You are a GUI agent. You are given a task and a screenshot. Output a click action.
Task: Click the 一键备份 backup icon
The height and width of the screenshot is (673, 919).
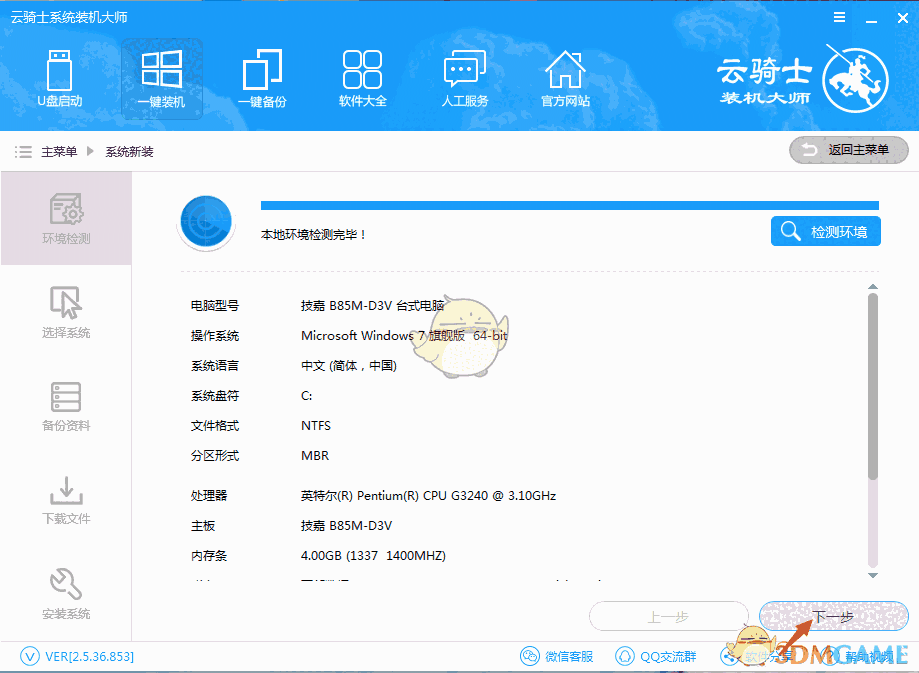262,78
